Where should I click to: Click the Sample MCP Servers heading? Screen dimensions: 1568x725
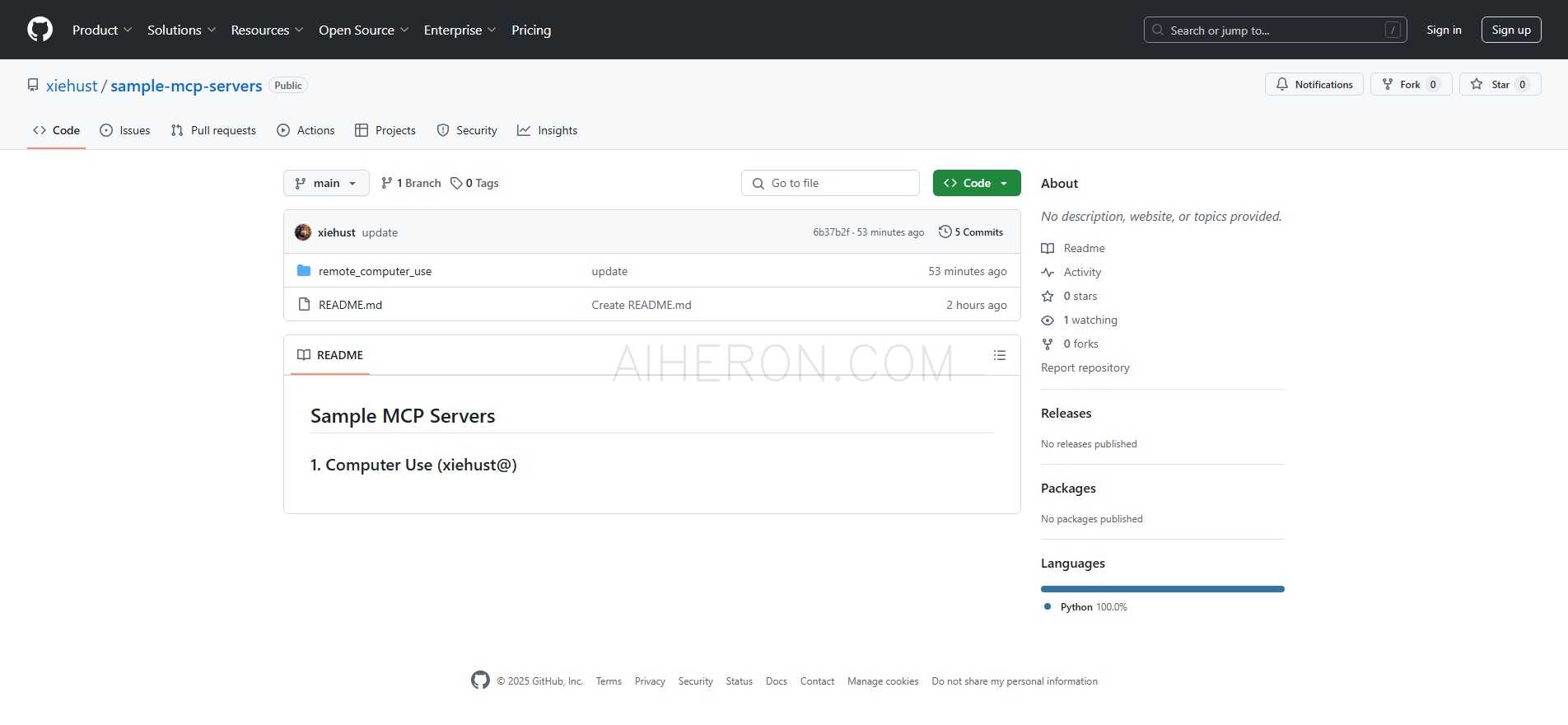coord(403,416)
